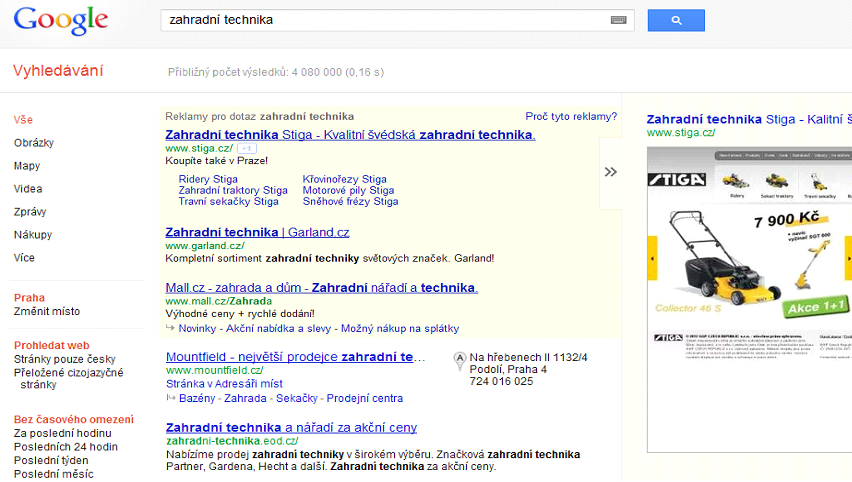The image size is (852, 482).
Task: Click 'Změnit místo' to change location
Action: (47, 311)
